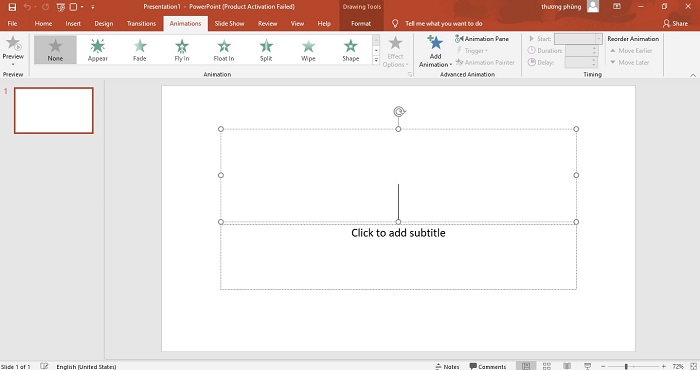
Task: Open the View tab
Action: click(297, 24)
